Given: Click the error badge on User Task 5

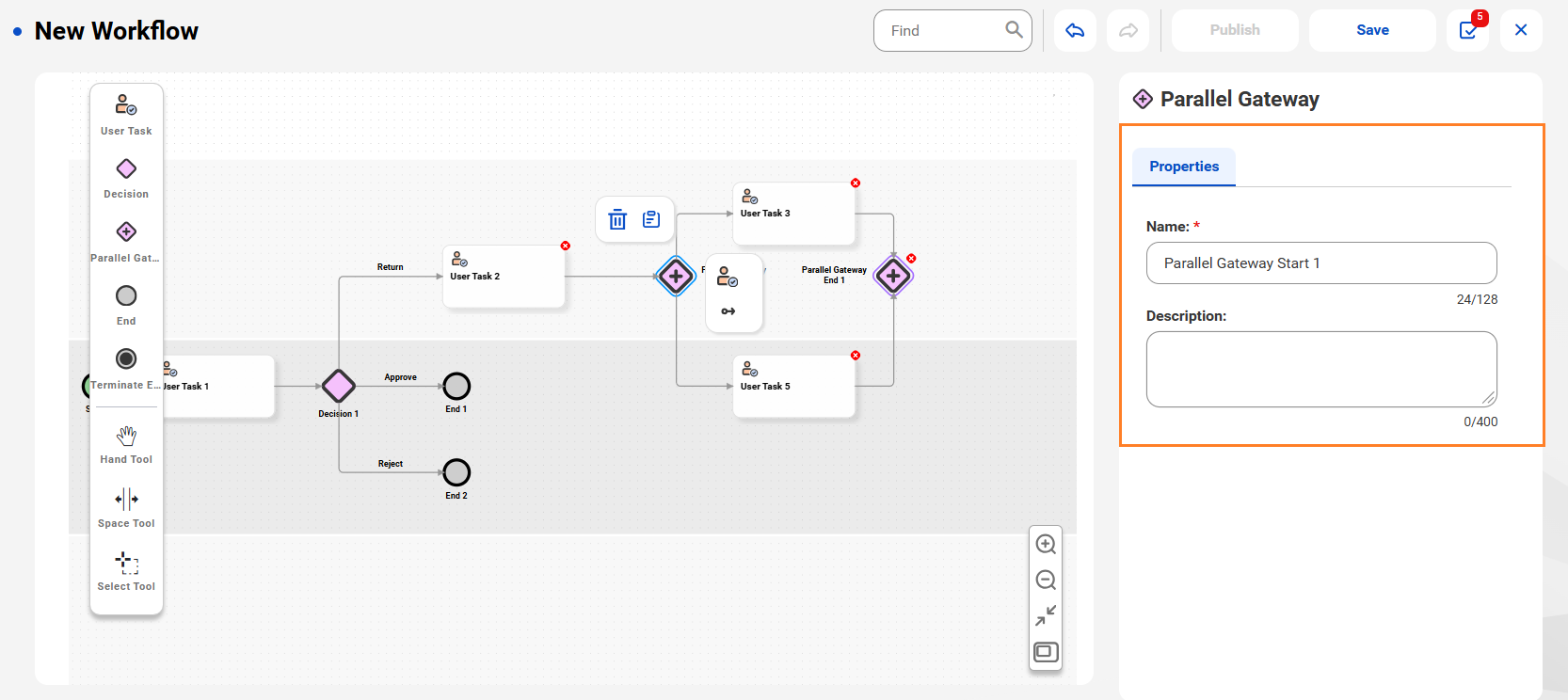Looking at the screenshot, I should 856,356.
